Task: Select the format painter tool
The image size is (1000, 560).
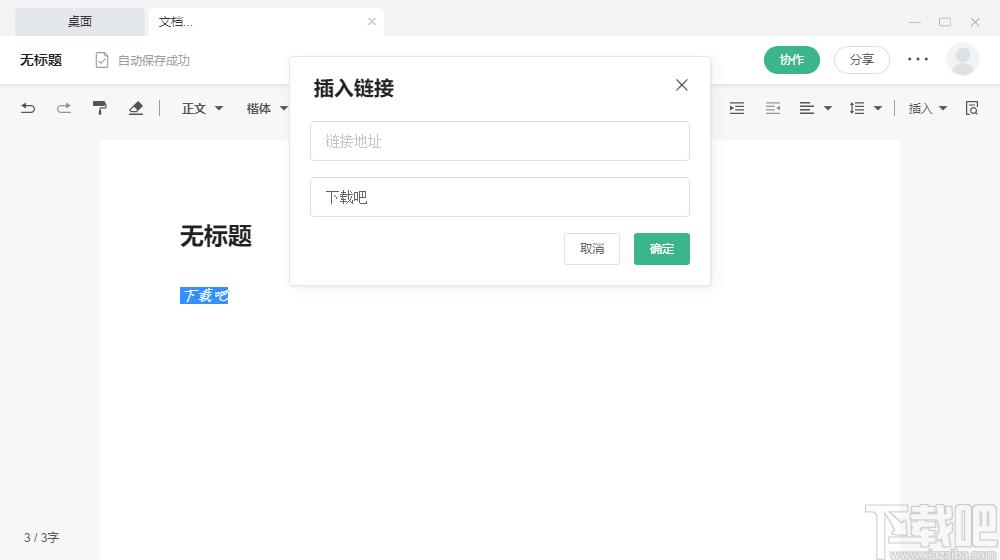Action: coord(99,108)
